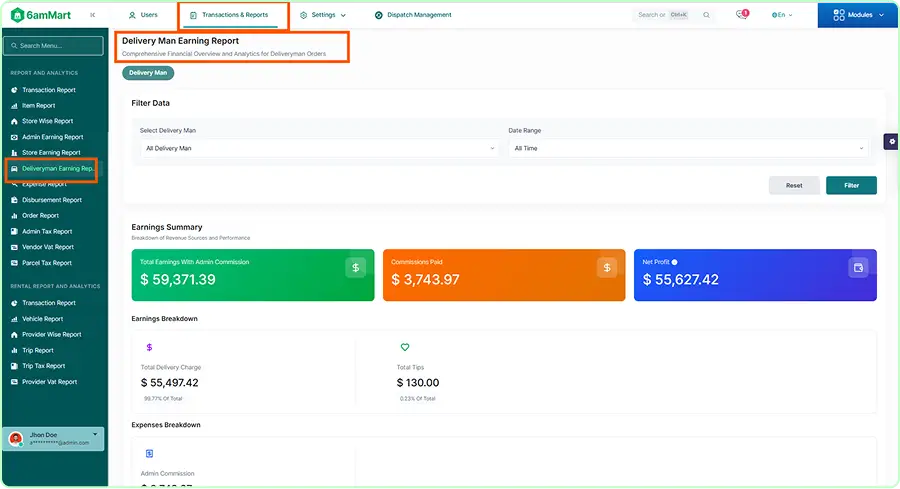Click the Net Profit info icon
900x489 pixels.
coord(674,262)
